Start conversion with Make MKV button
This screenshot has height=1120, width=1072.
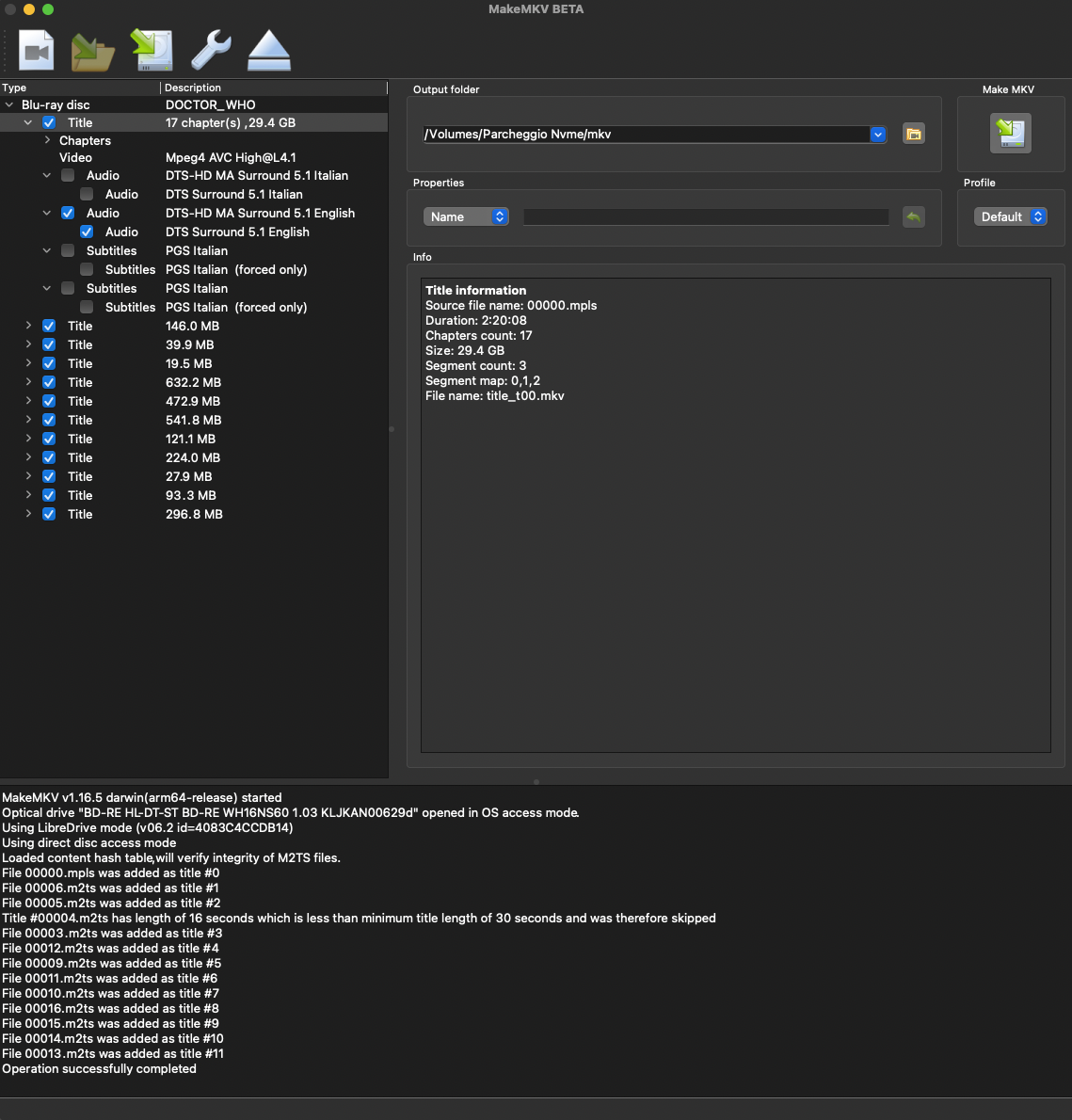tap(1011, 133)
